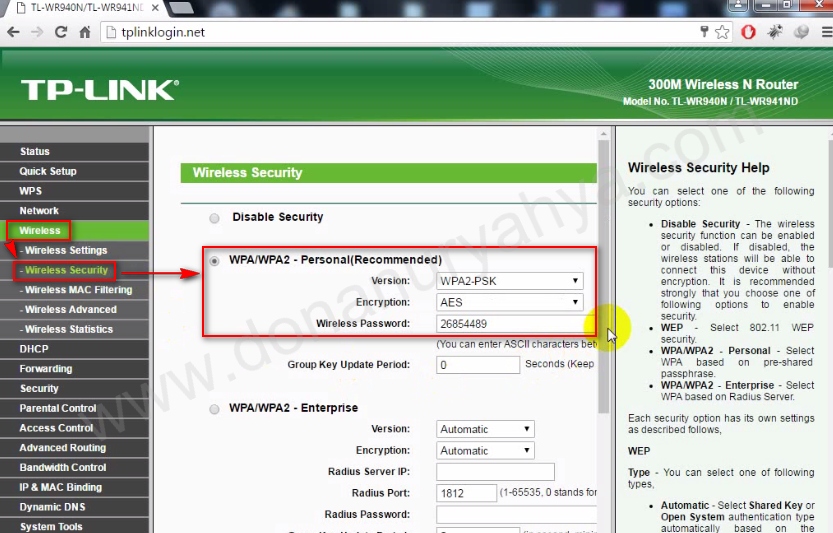Viewport: 833px width, 533px height.
Task: Select the Wireless menu item
Action: click(74, 230)
